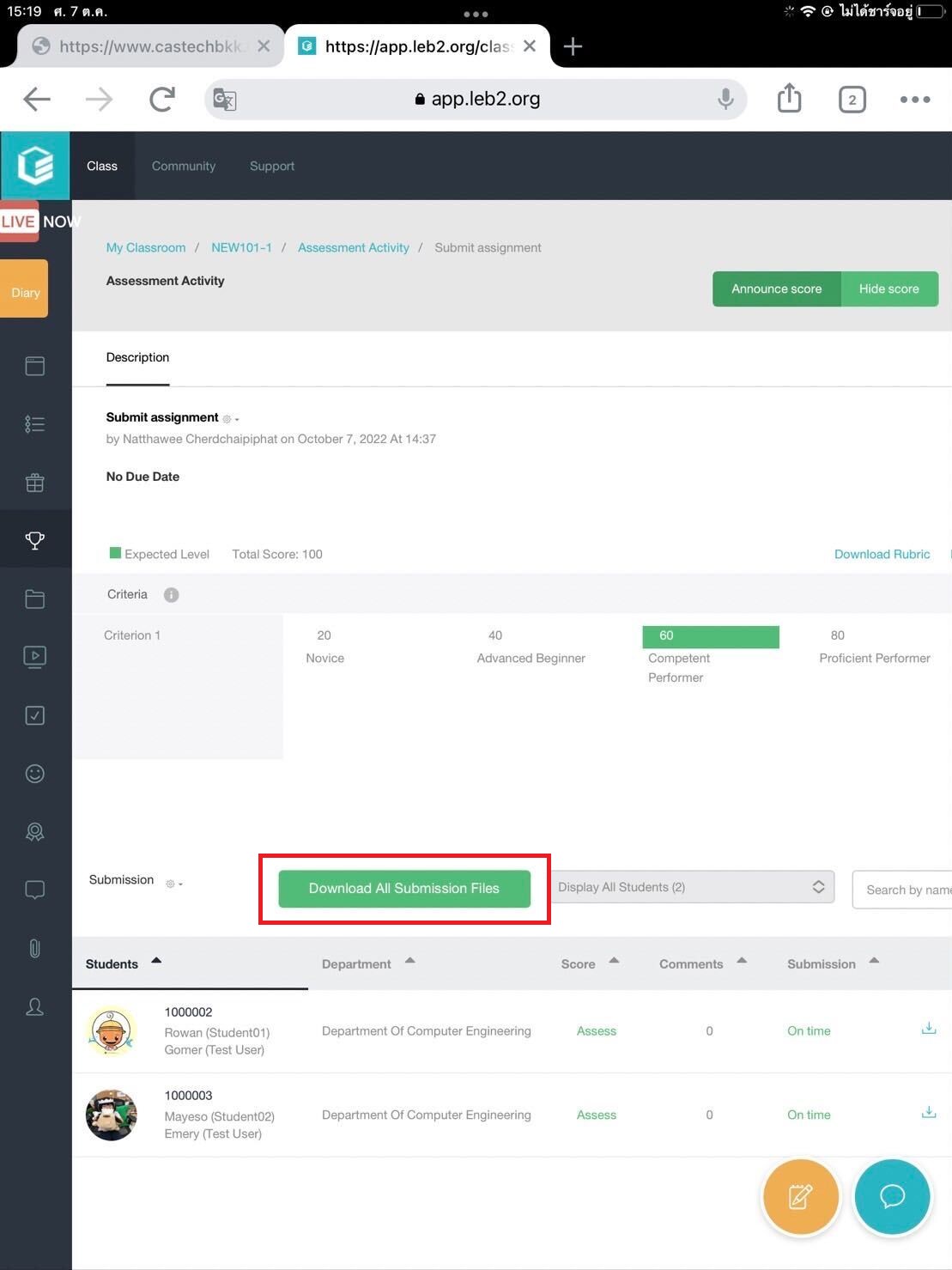Image resolution: width=952 pixels, height=1270 pixels.
Task: Go back with browser back arrow
Action: click(37, 100)
